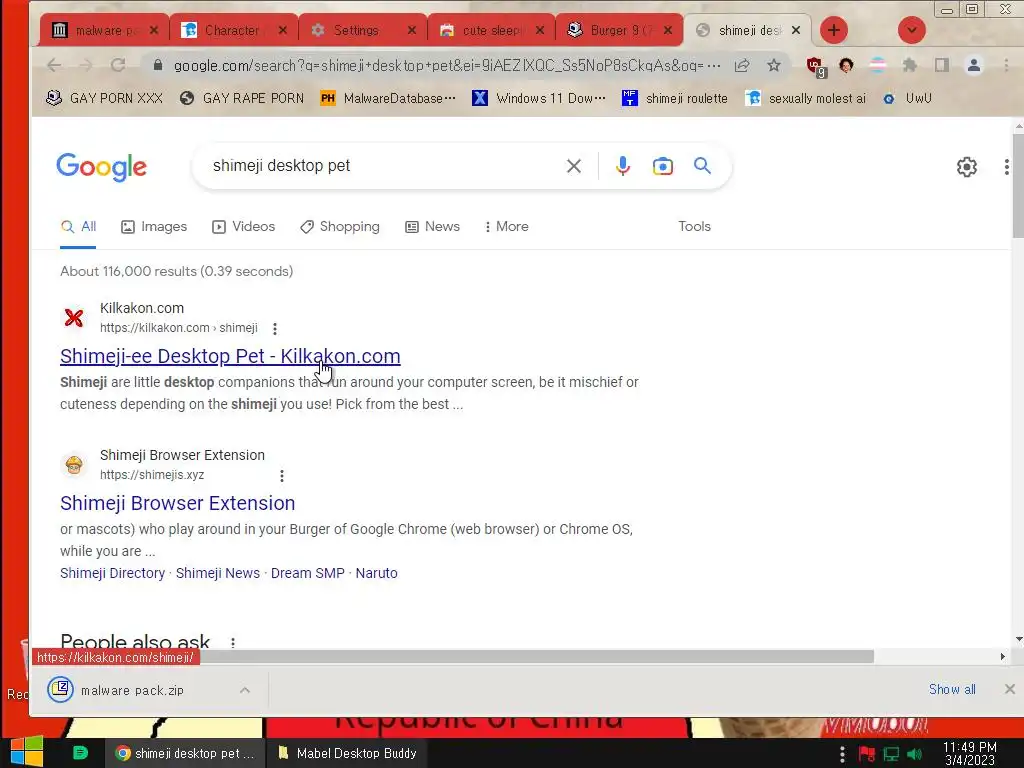Open the Windows 11 Dow… bookmark
The image size is (1024, 768).
pyautogui.click(x=539, y=99)
